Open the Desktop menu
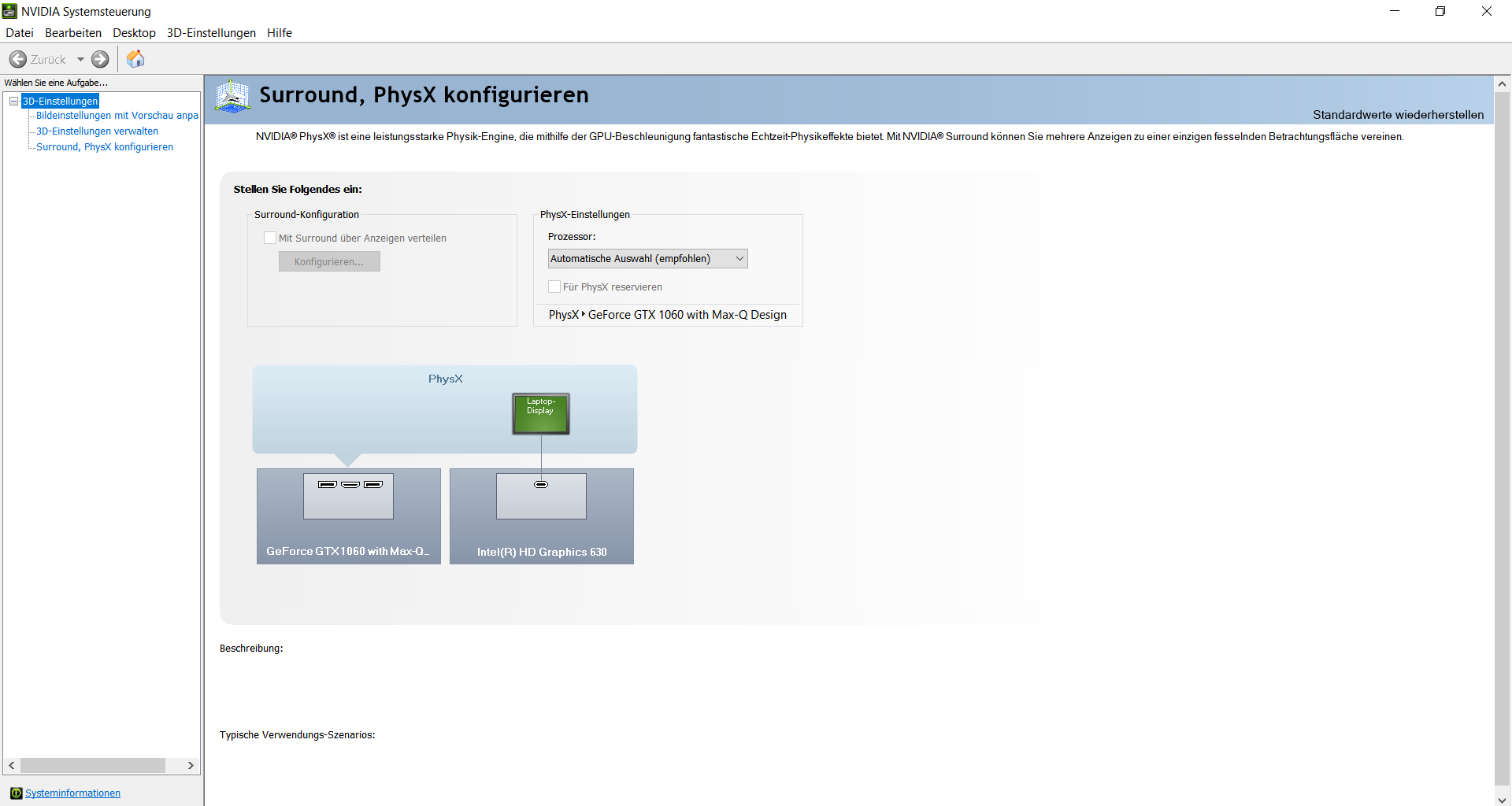This screenshot has width=1512, height=806. click(x=134, y=32)
